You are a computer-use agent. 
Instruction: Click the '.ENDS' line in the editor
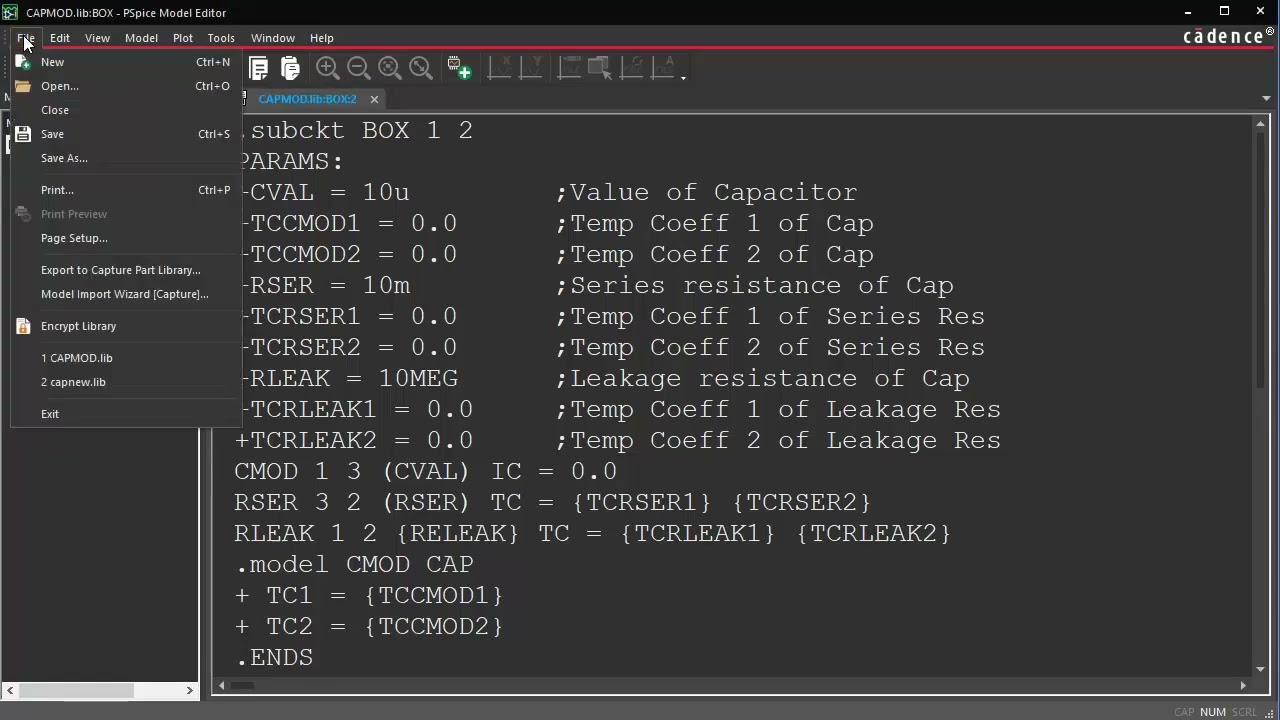tap(274, 657)
